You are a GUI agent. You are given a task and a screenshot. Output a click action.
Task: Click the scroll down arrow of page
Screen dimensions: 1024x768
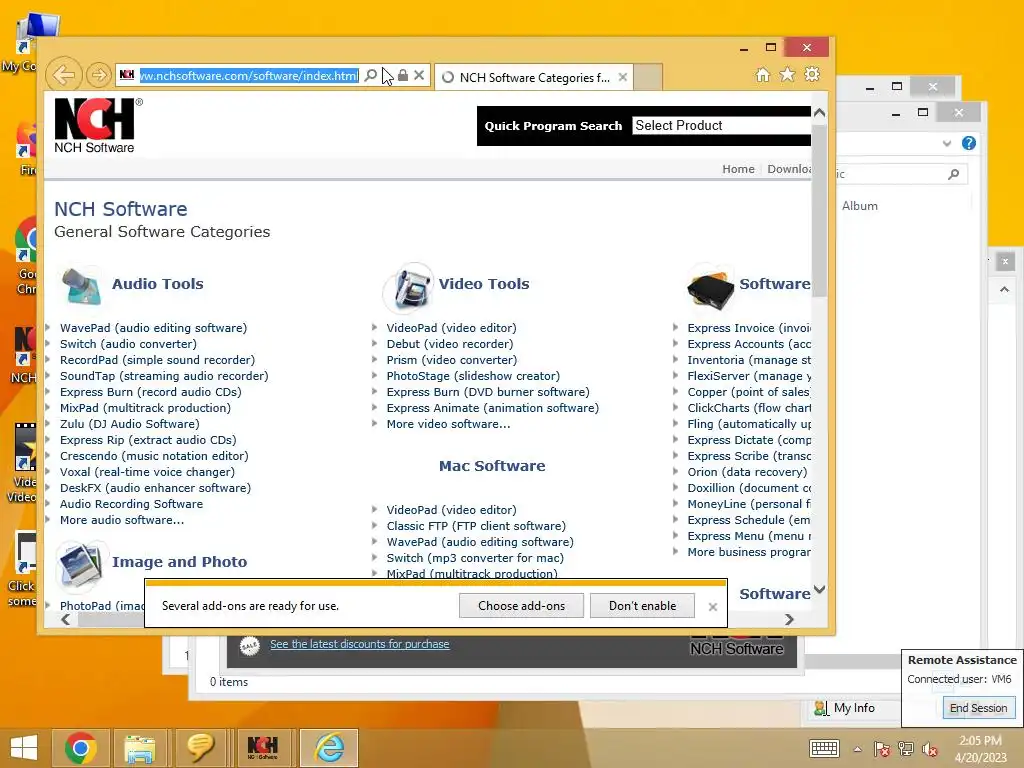point(820,590)
